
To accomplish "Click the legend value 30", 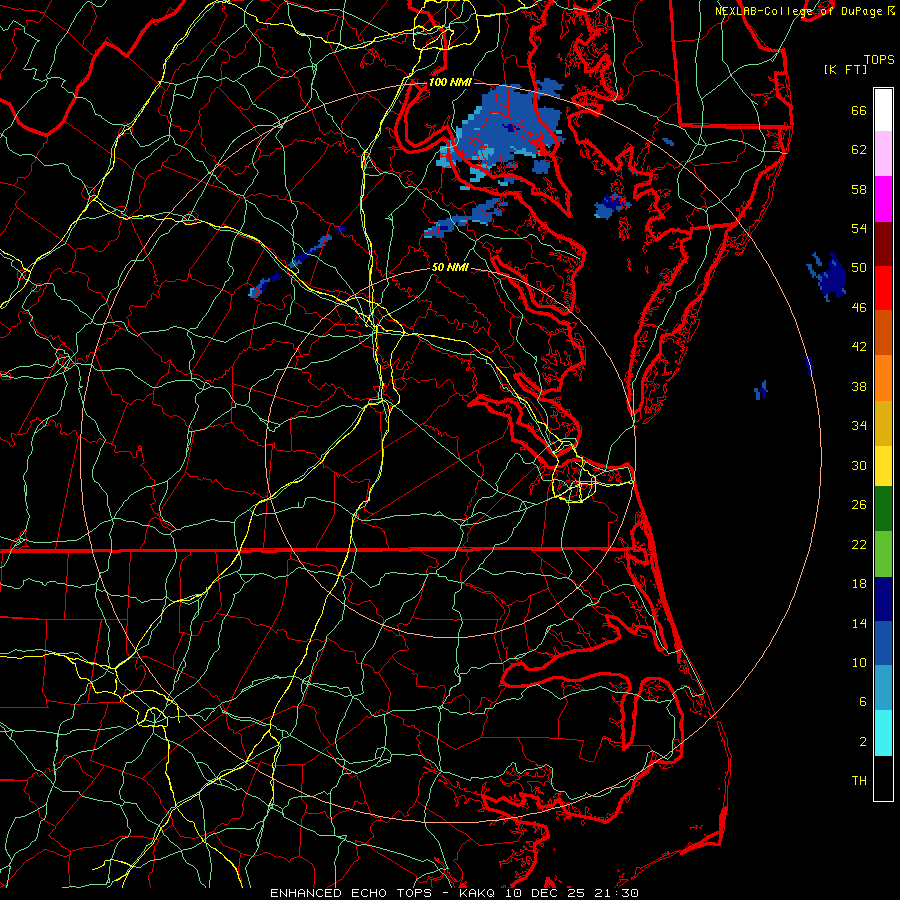I will pyautogui.click(x=859, y=465).
